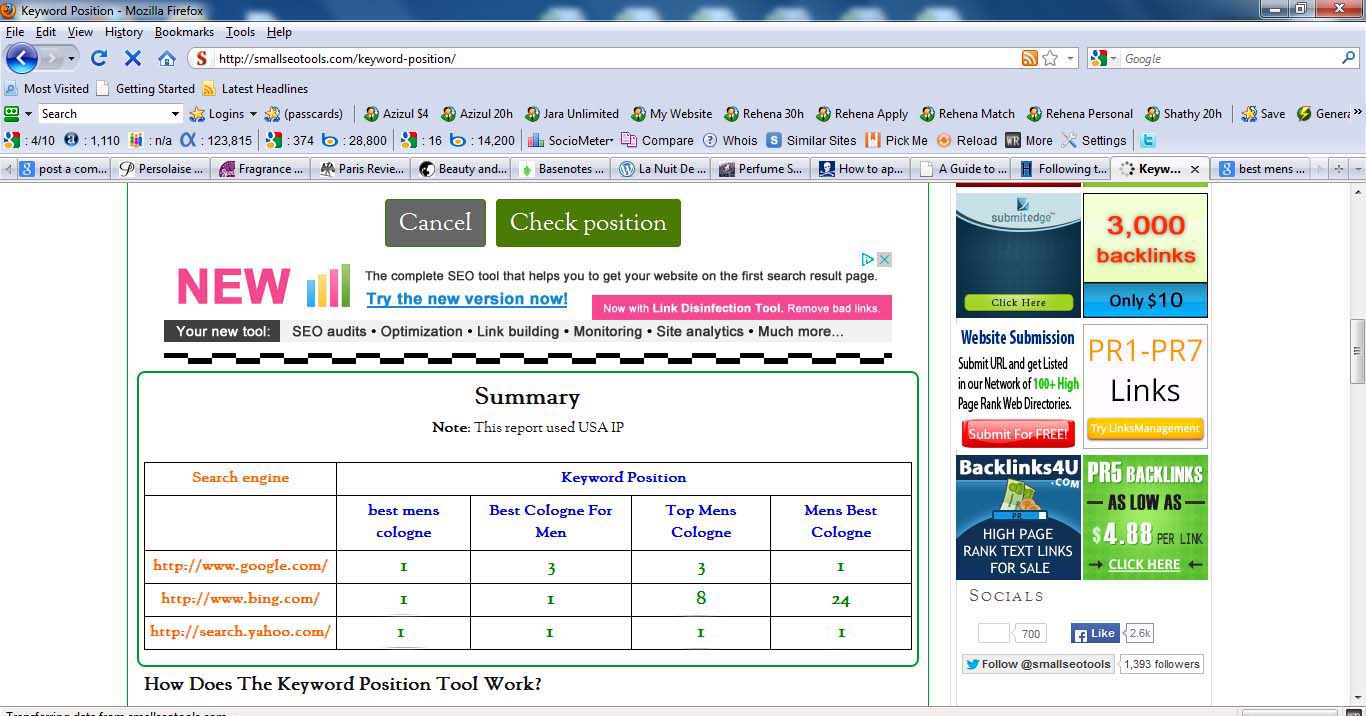This screenshot has height=716, width=1366.
Task: Go back with the browser Back arrow
Action: pyautogui.click(x=22, y=58)
